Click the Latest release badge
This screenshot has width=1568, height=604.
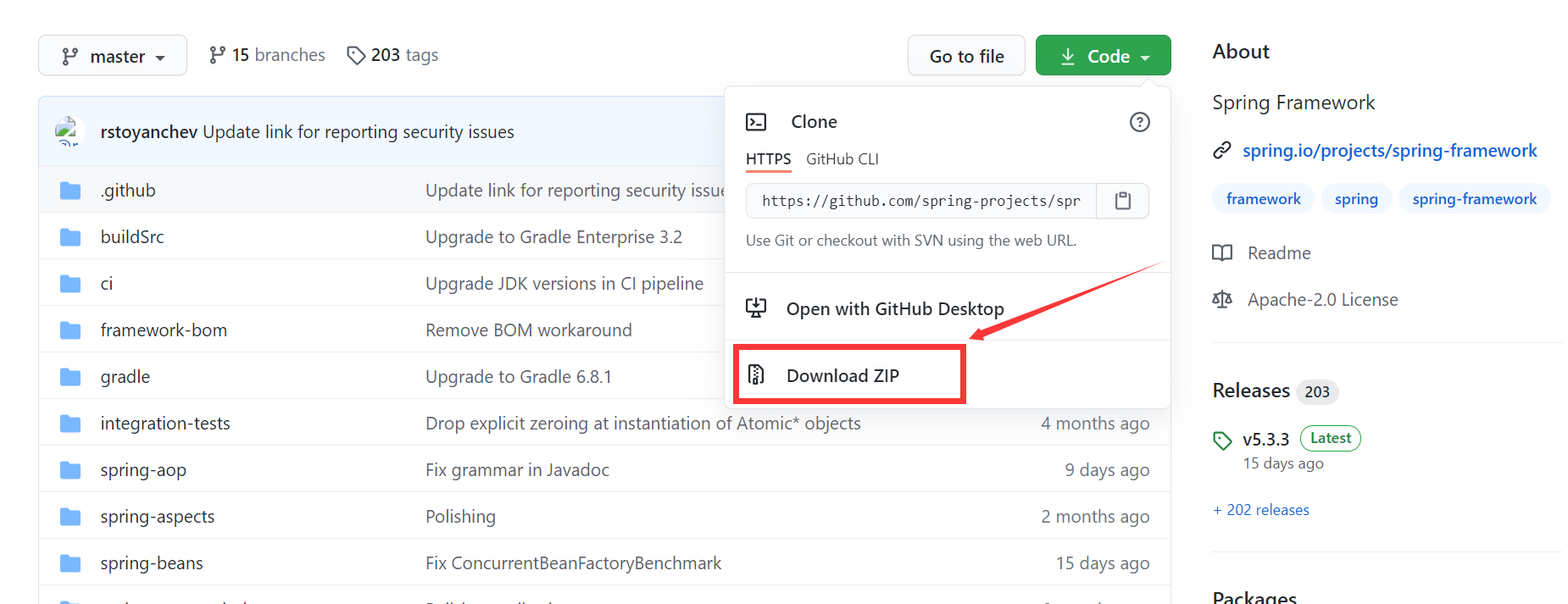click(x=1331, y=438)
